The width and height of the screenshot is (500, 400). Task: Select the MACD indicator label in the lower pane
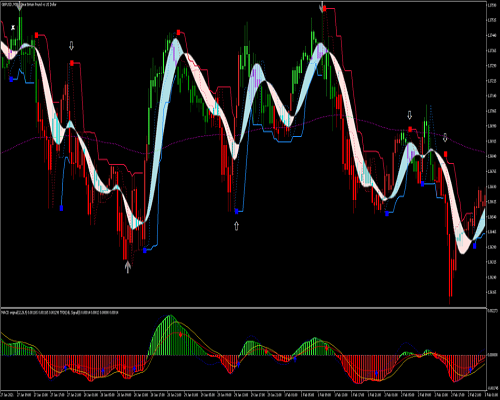coord(59,312)
